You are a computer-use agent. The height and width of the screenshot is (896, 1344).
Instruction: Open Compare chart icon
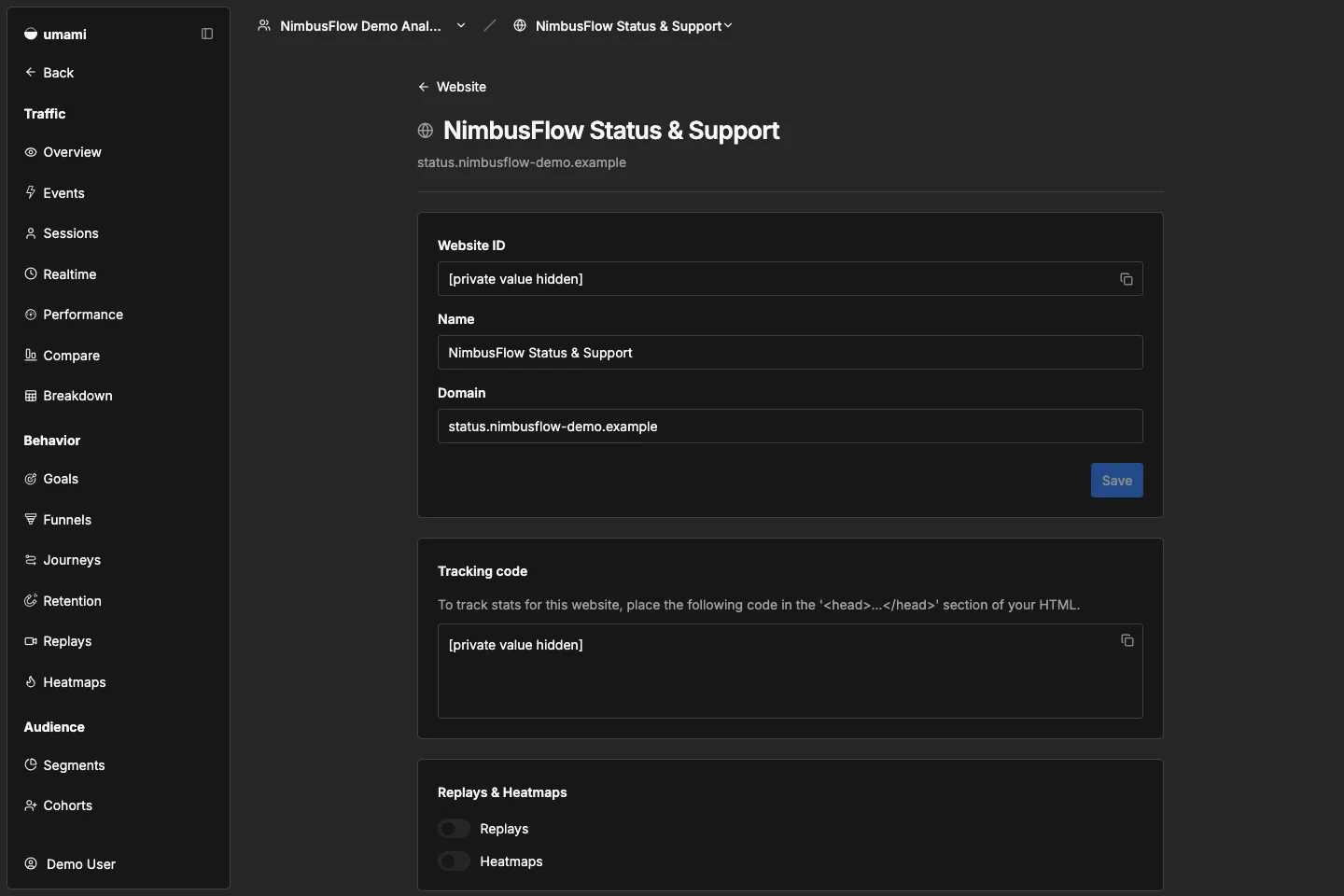(x=31, y=355)
